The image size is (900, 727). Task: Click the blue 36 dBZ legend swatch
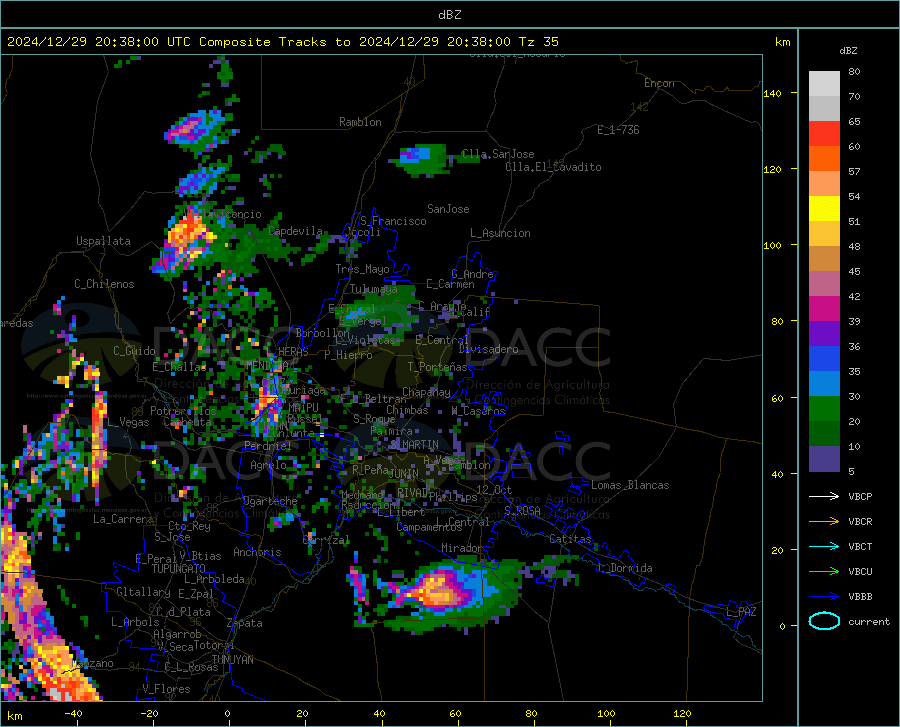[824, 359]
